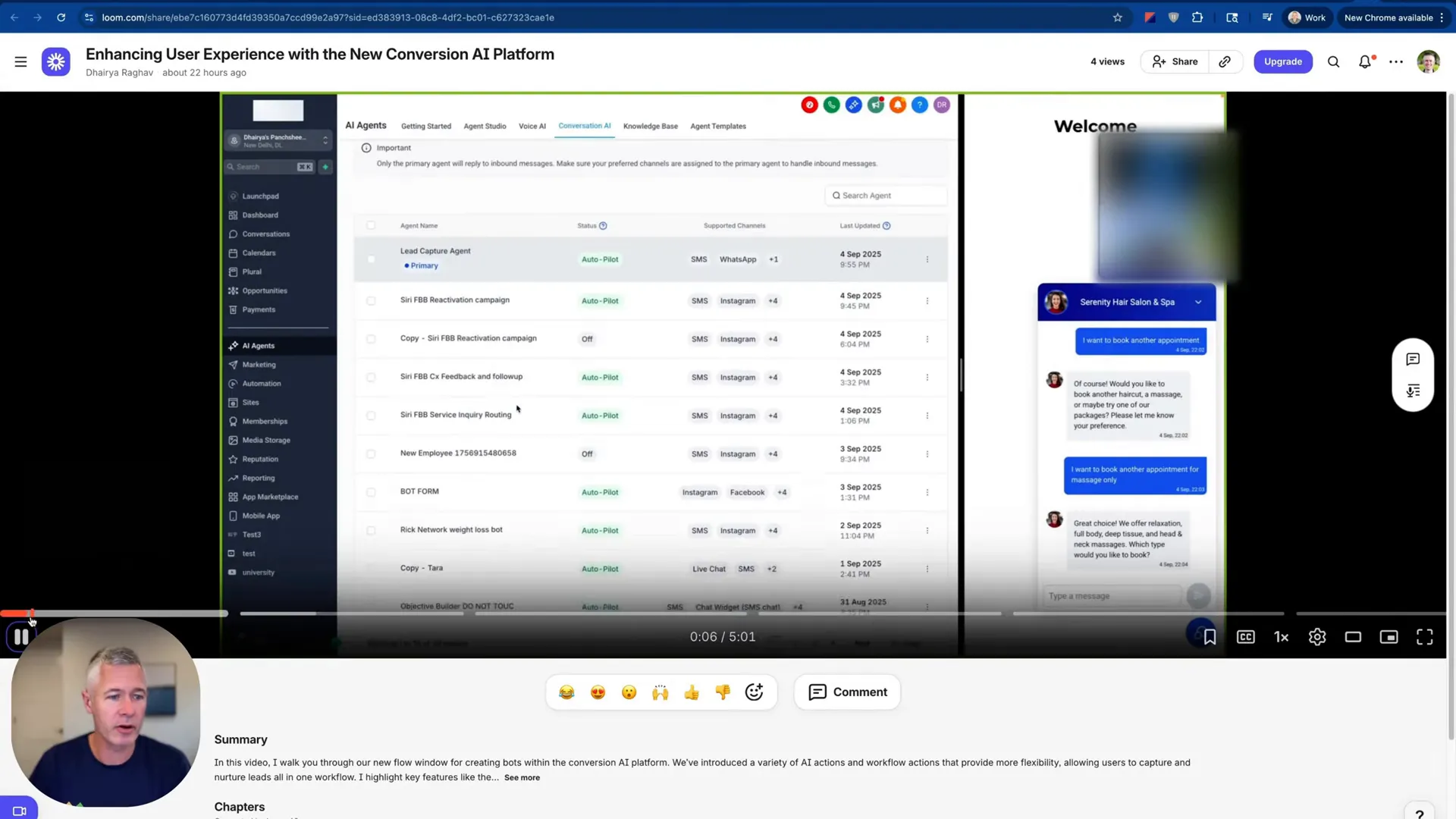Screen dimensions: 1456x819
Task: Click the Upgrade button
Action: click(x=1282, y=61)
